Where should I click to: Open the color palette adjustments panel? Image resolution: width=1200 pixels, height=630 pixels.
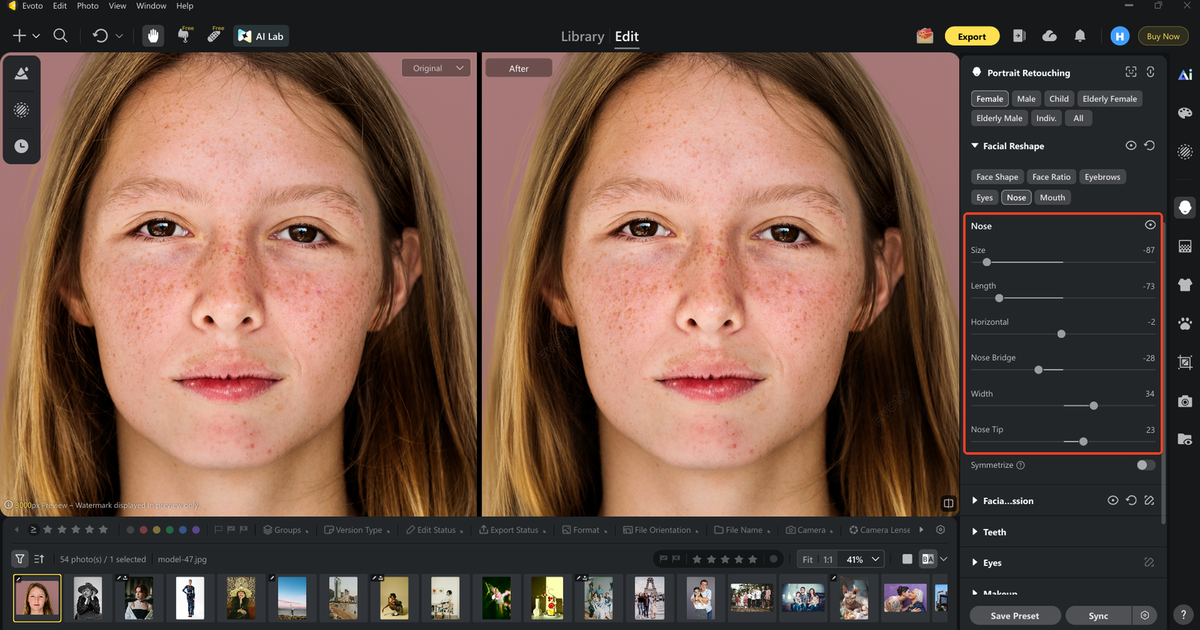click(1185, 113)
